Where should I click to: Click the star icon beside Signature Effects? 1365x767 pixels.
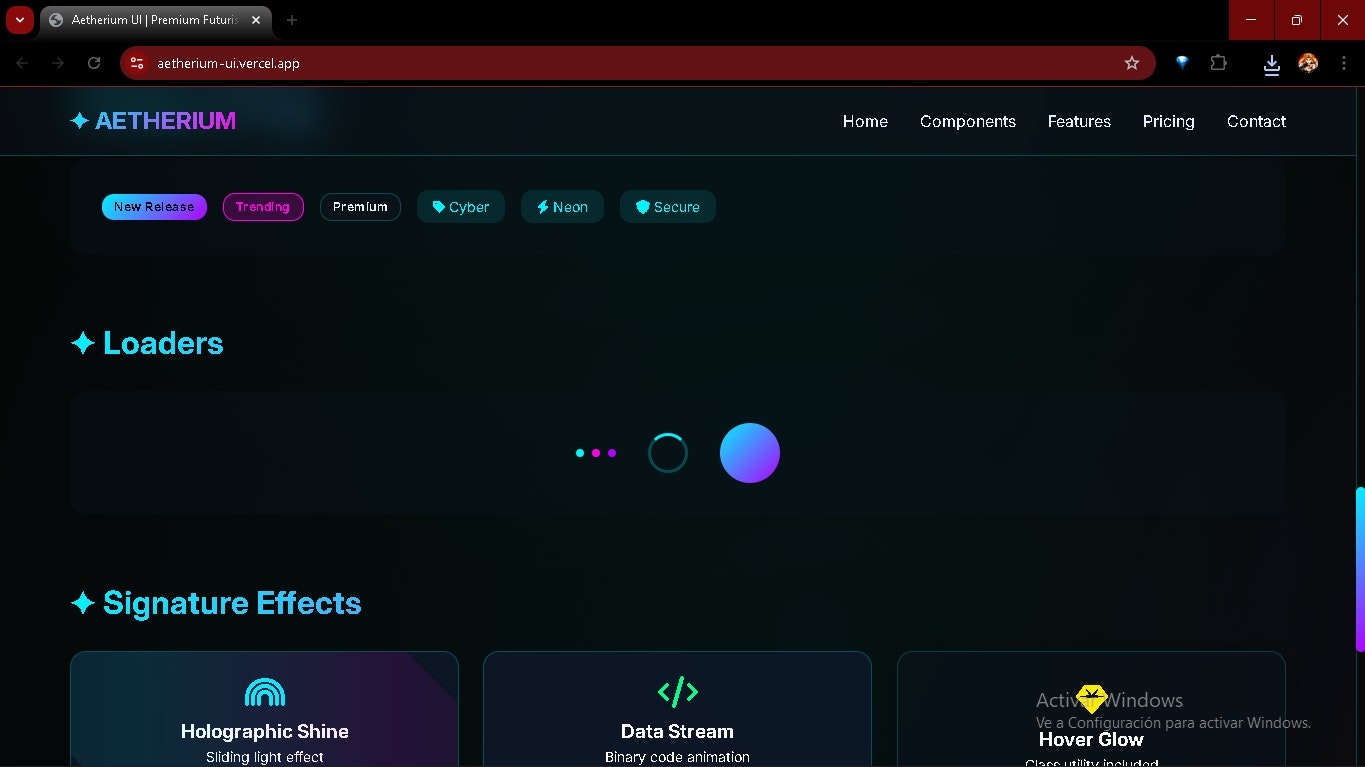[83, 603]
